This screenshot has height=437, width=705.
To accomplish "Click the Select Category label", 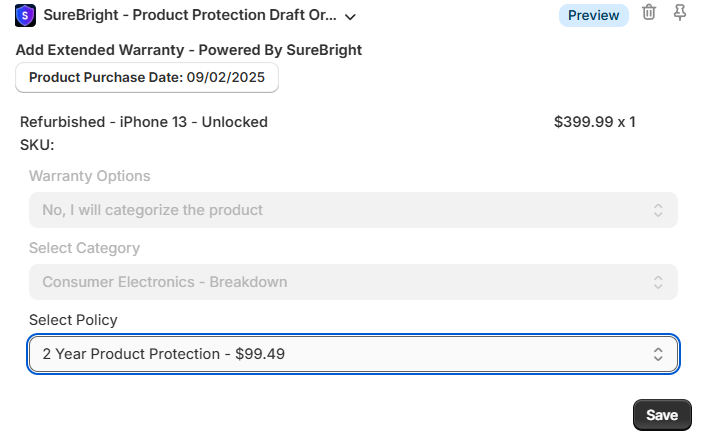I will pyautogui.click(x=84, y=248).
